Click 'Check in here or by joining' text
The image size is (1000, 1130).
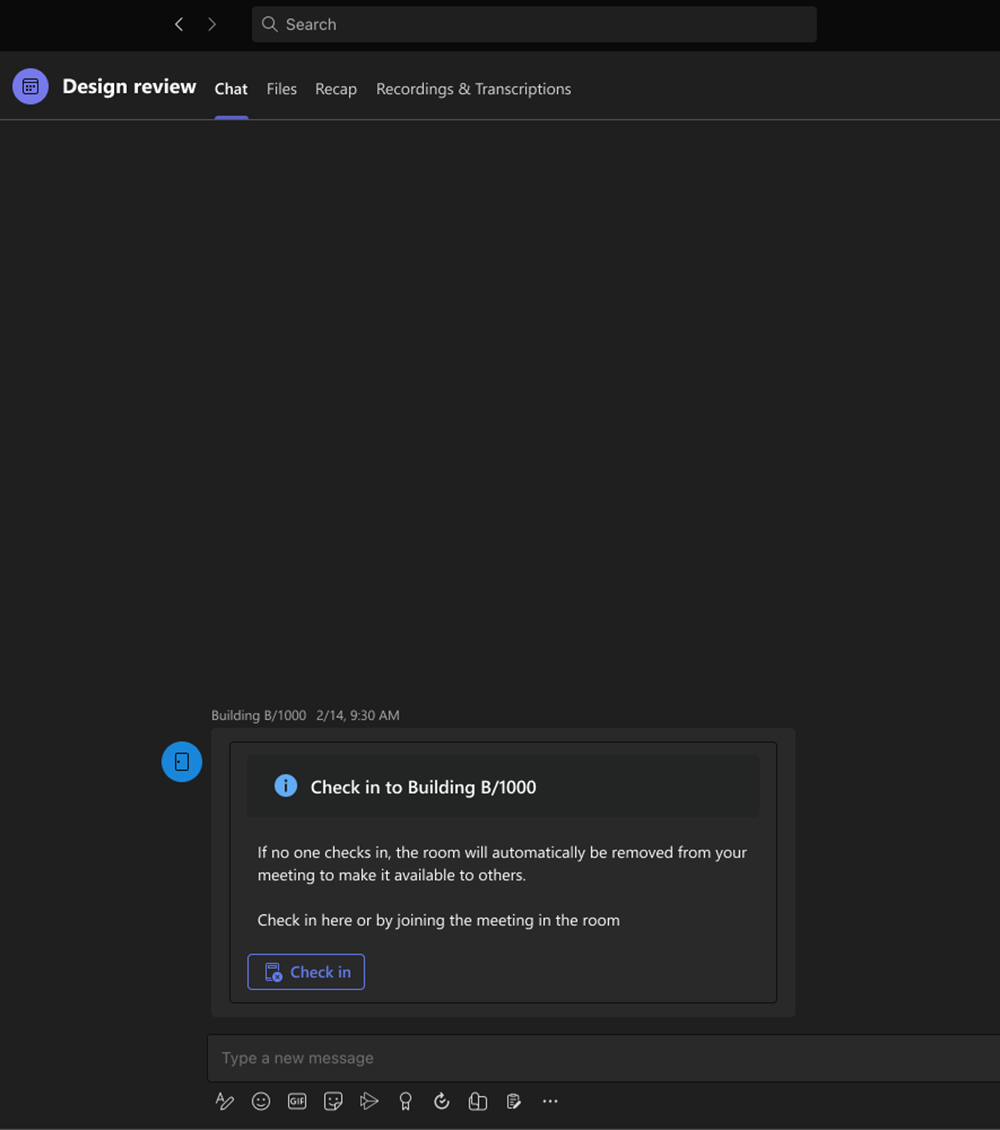click(x=439, y=920)
